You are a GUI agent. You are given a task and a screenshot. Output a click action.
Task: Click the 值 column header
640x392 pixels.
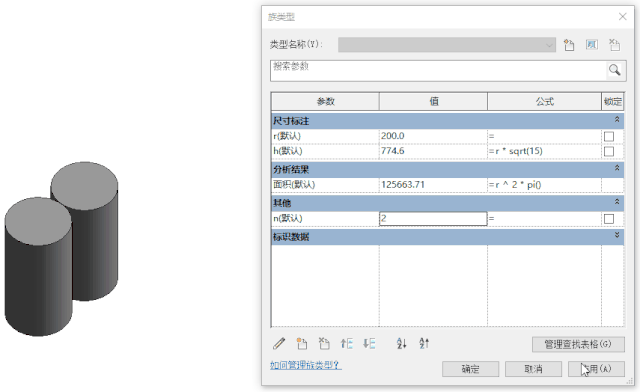tap(433, 102)
